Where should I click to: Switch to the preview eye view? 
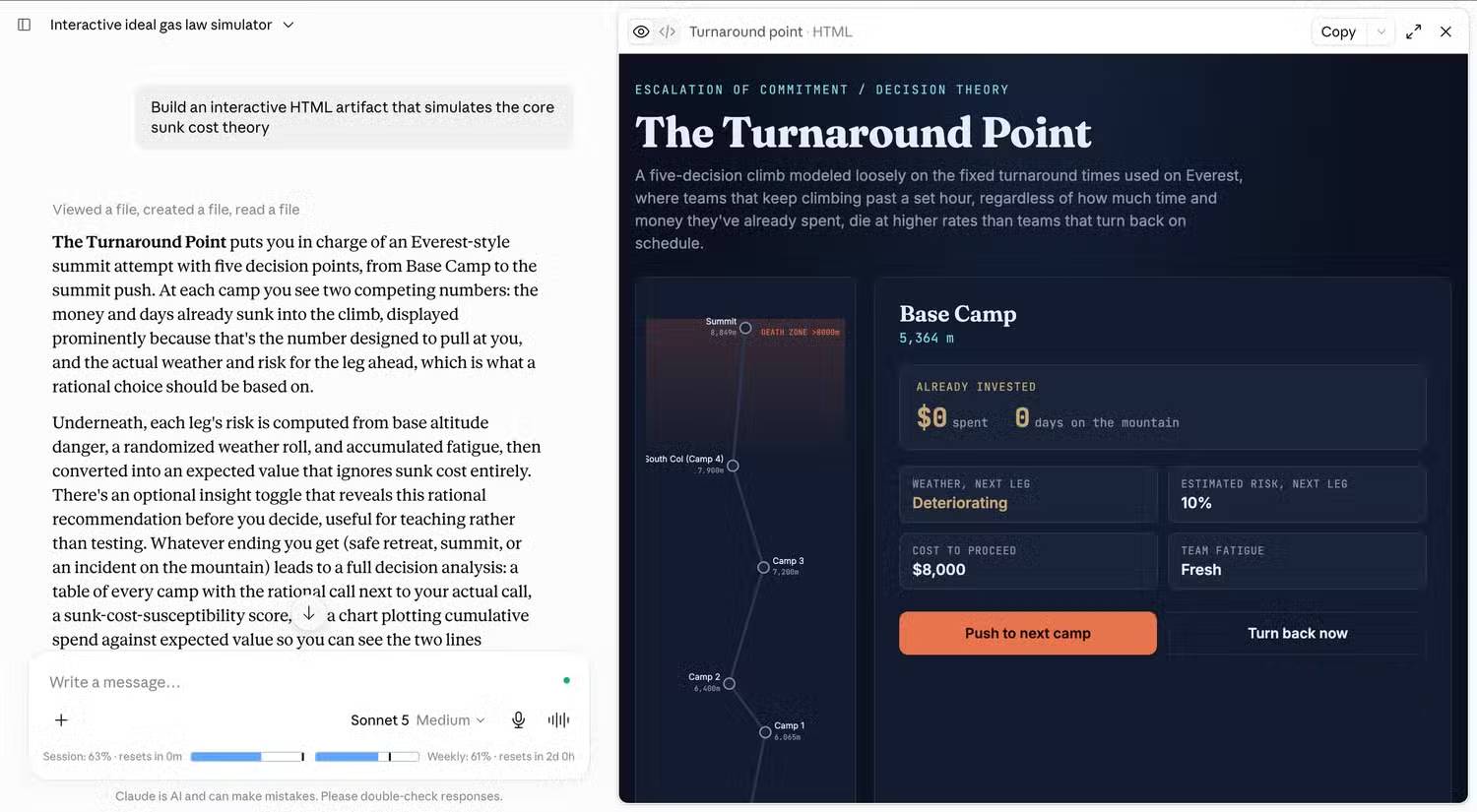pyautogui.click(x=641, y=31)
